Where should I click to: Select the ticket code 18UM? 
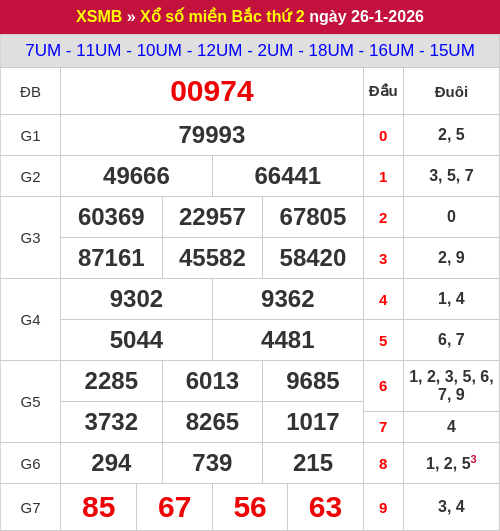[x=331, y=50]
